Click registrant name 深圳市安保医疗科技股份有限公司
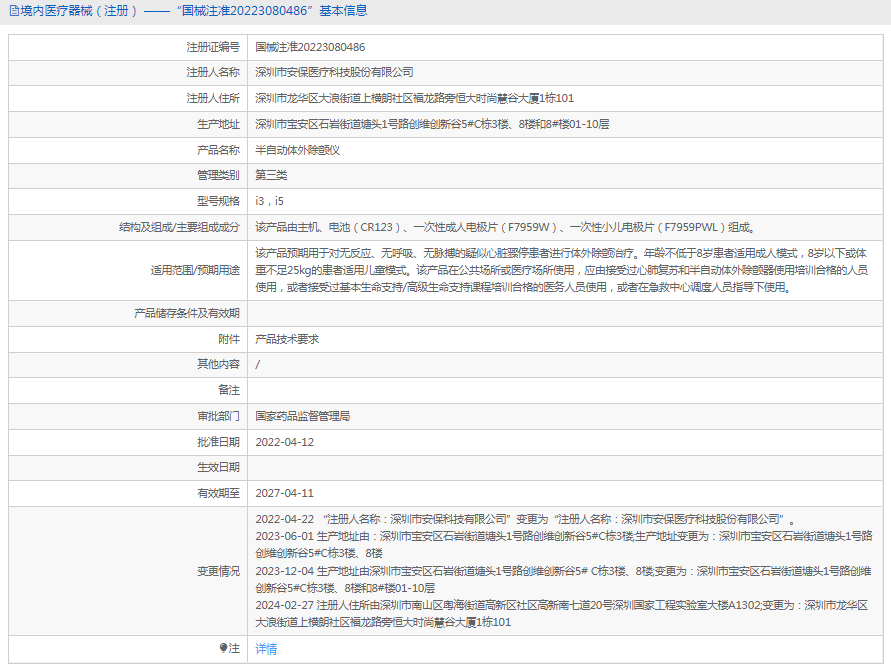This screenshot has width=891, height=670. [x=334, y=72]
